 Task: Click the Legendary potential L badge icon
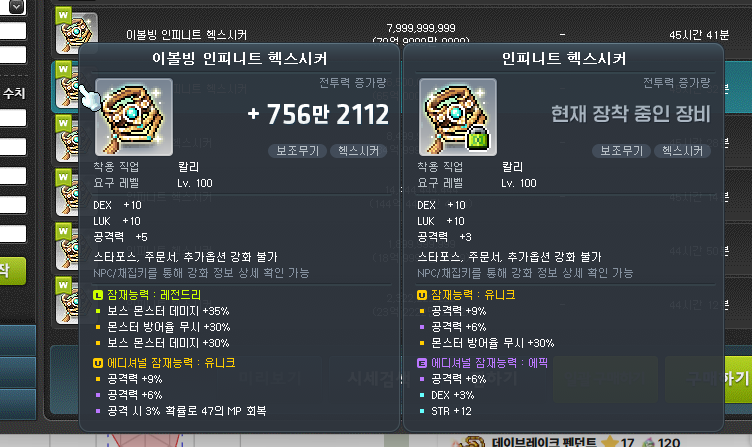point(98,294)
